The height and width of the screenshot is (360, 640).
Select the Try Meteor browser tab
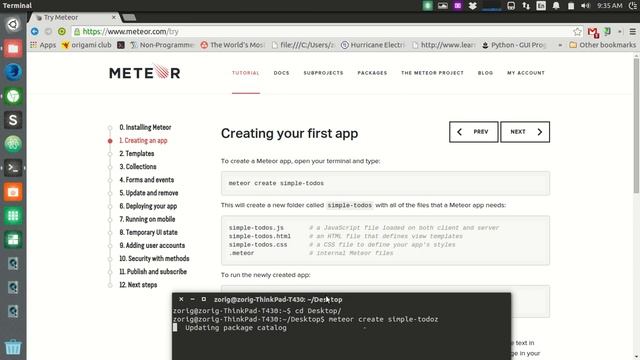click(73, 17)
